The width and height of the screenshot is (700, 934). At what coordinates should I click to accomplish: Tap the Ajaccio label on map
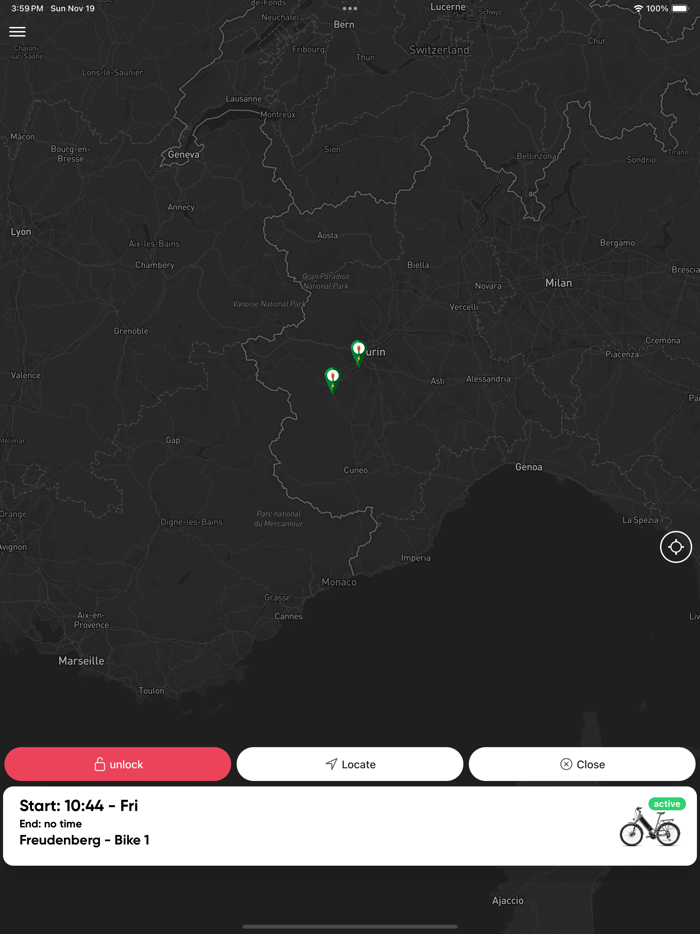[508, 901]
